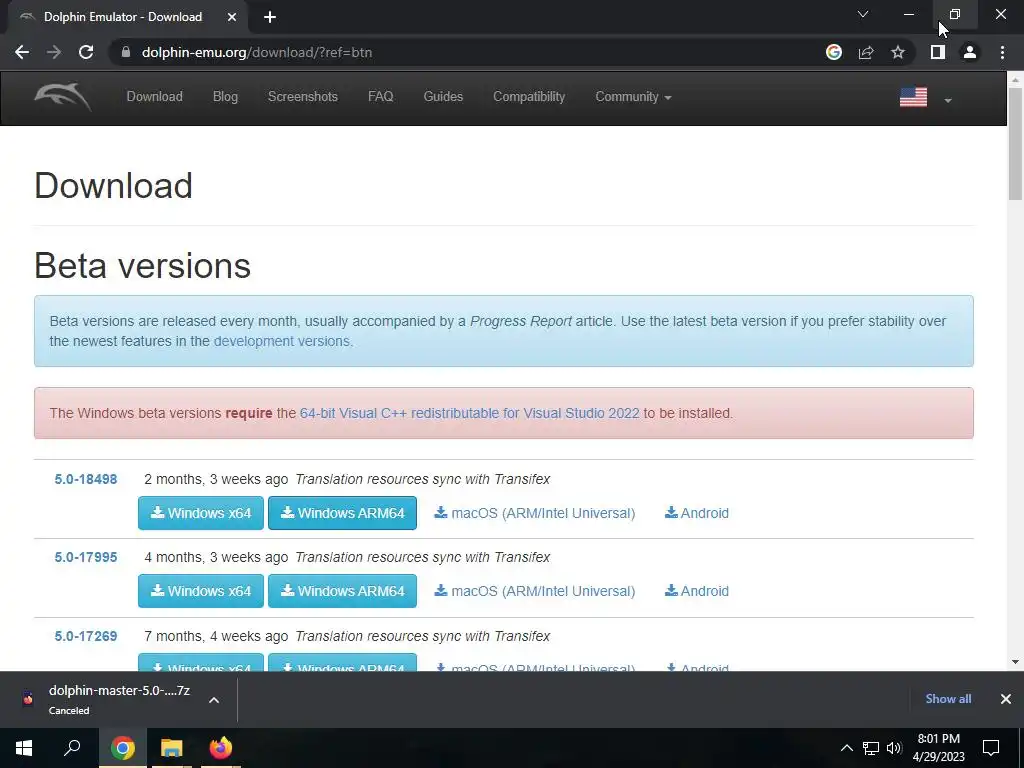Reload the page using the refresh icon
The width and height of the screenshot is (1024, 768).
tap(86, 52)
